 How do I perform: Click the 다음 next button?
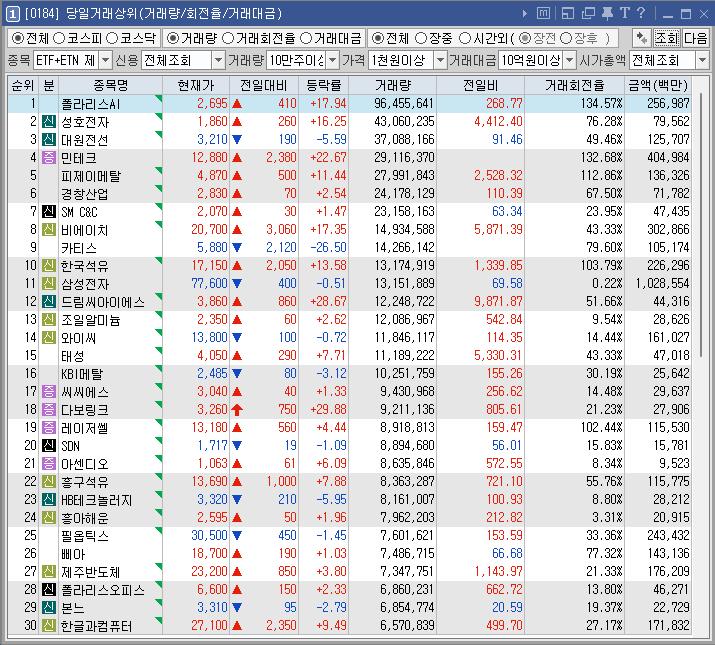(x=695, y=38)
